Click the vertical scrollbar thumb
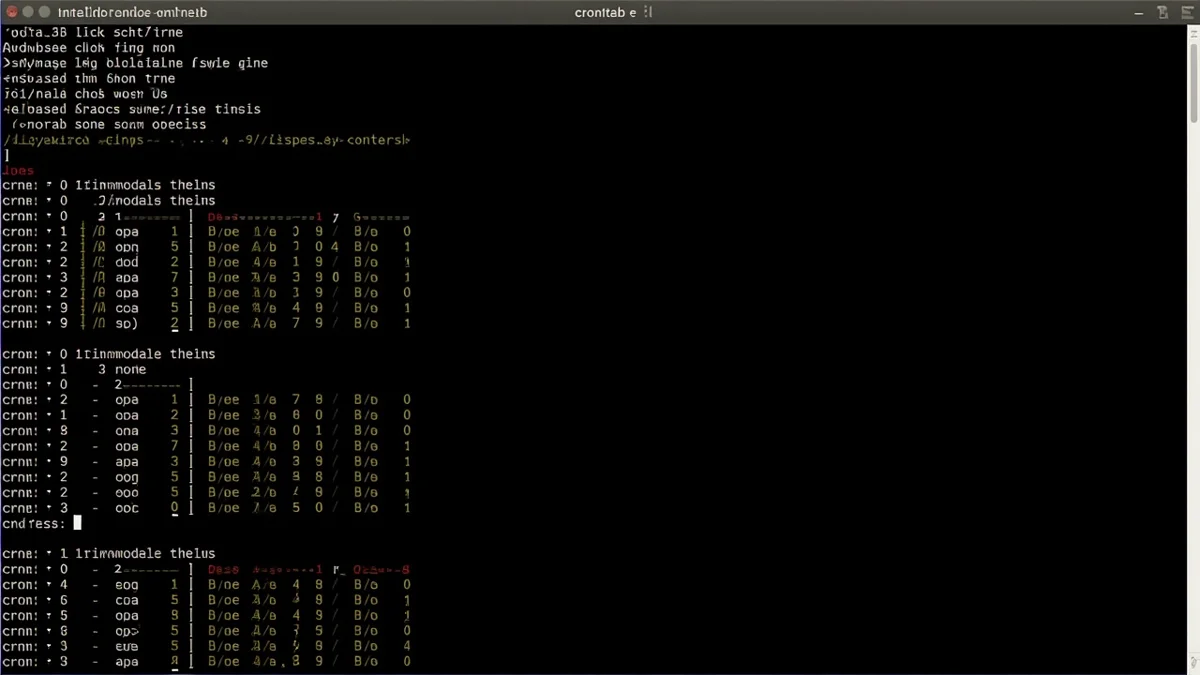The height and width of the screenshot is (675, 1200). 1193,82
